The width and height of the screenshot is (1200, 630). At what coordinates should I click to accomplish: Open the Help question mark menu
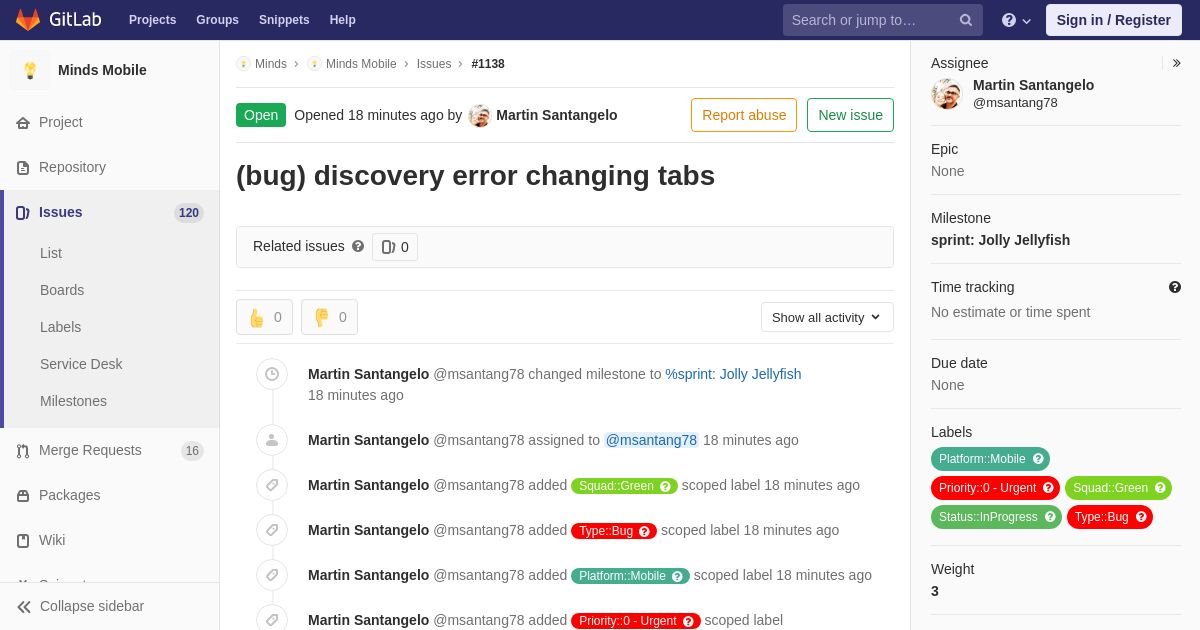1016,20
